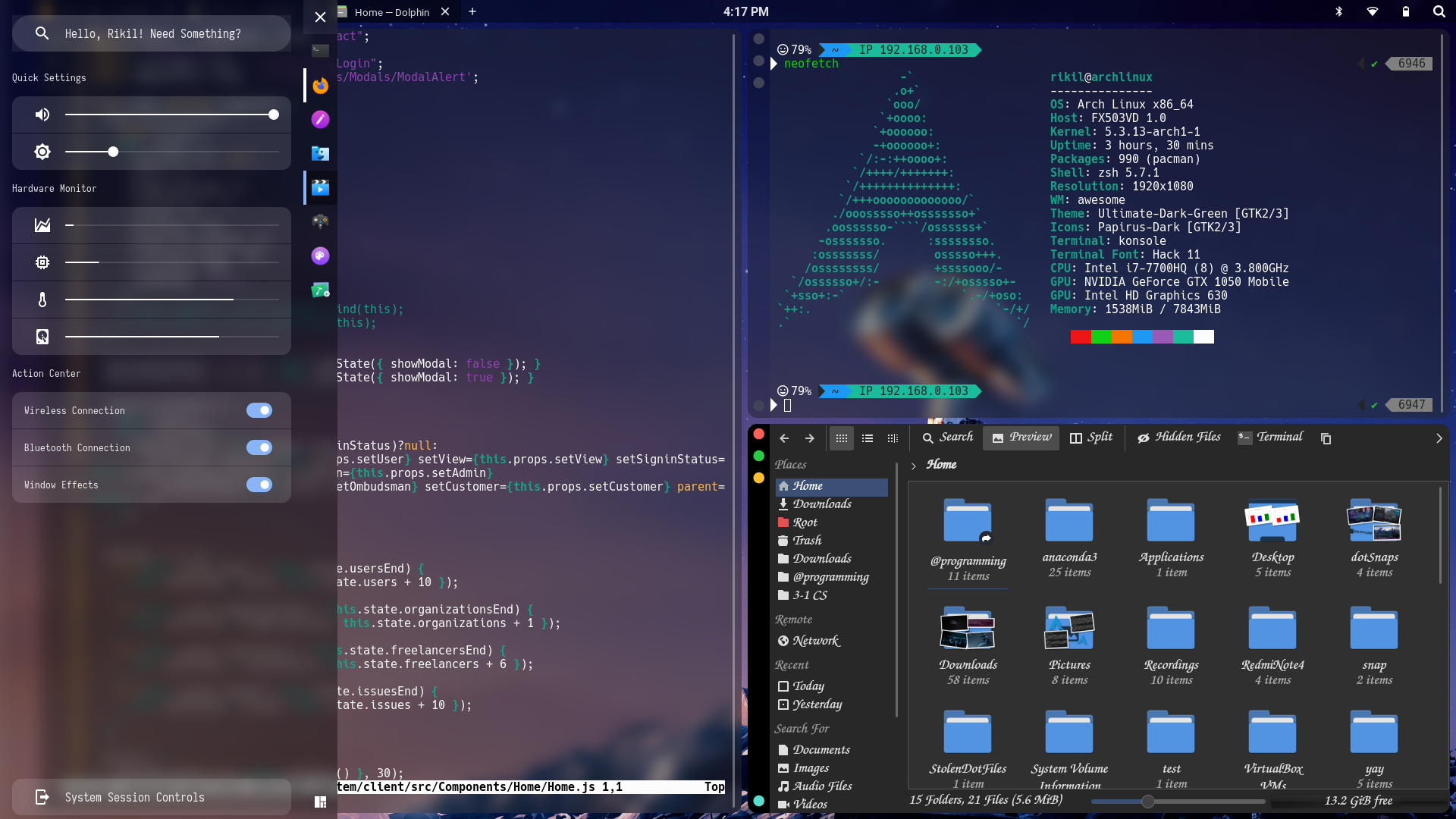Click the chart usage icon in Hardware Monitor

(42, 225)
